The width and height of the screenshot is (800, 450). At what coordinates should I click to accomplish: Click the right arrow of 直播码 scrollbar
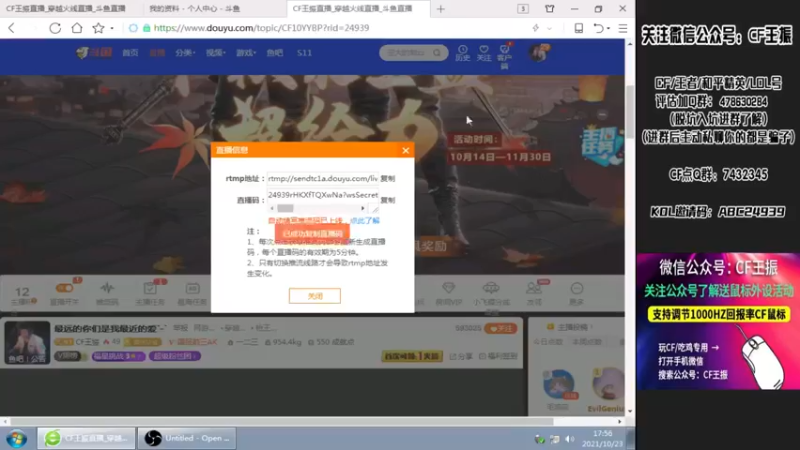[x=363, y=208]
